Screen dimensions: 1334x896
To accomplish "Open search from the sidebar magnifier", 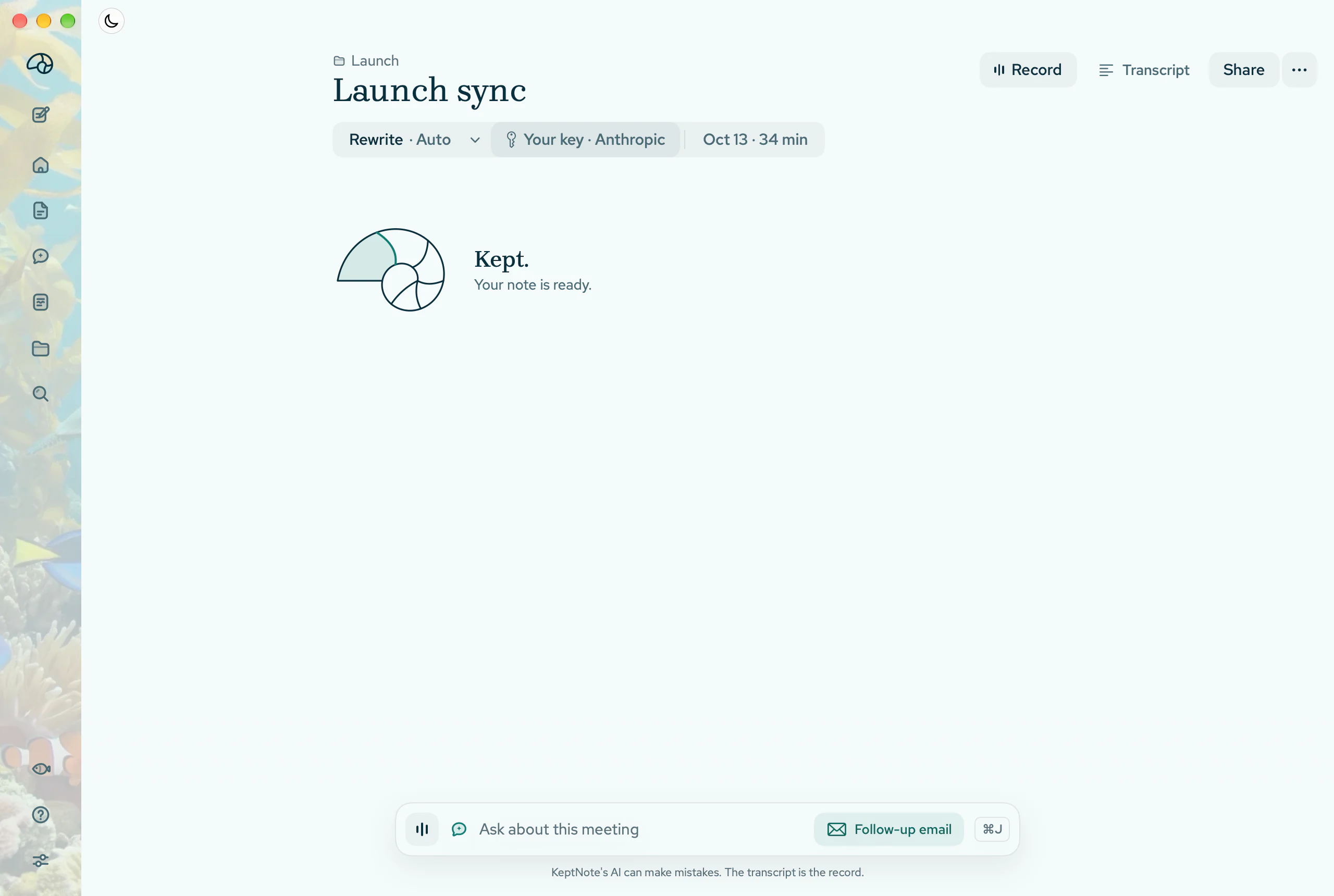I will coord(41,394).
